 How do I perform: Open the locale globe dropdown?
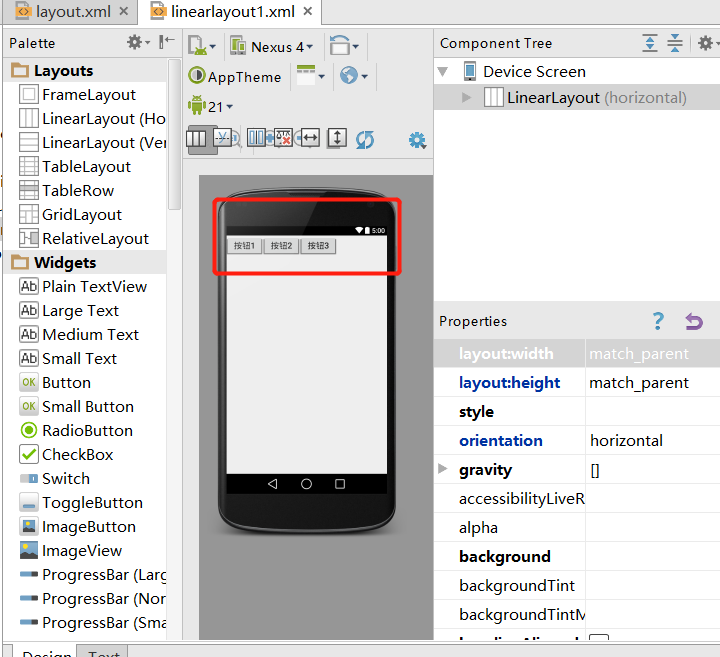[354, 75]
